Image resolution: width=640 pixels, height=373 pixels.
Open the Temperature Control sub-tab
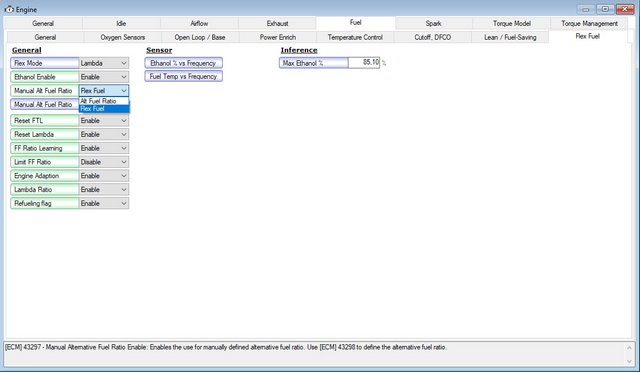coord(355,37)
